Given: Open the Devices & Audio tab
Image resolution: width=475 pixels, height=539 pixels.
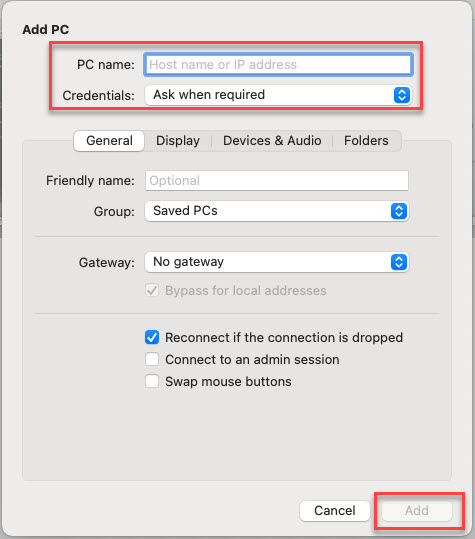Looking at the screenshot, I should 272,141.
